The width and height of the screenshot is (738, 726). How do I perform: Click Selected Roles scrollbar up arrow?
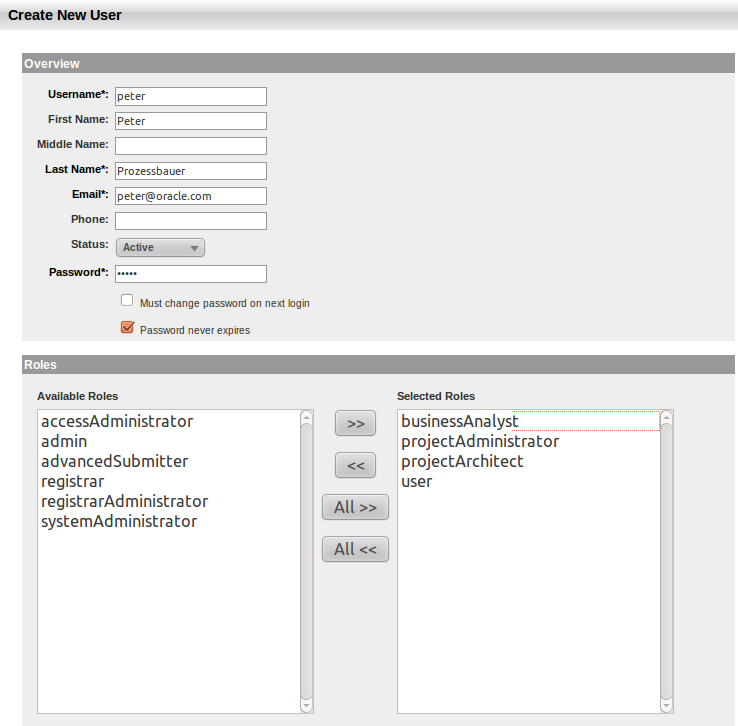coord(666,417)
